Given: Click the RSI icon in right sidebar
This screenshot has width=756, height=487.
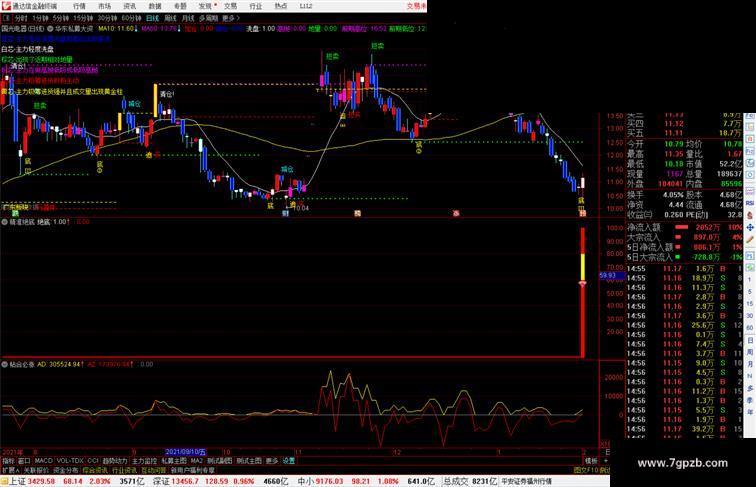Looking at the screenshot, I should click(x=750, y=203).
